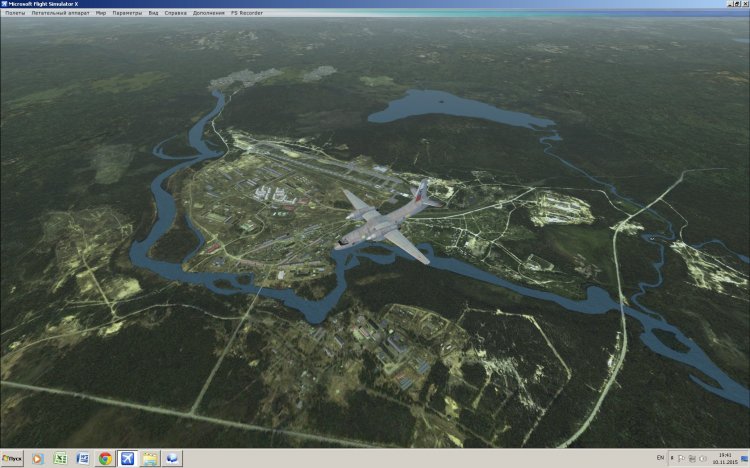
Task: Open the Вид menu
Action: (153, 13)
